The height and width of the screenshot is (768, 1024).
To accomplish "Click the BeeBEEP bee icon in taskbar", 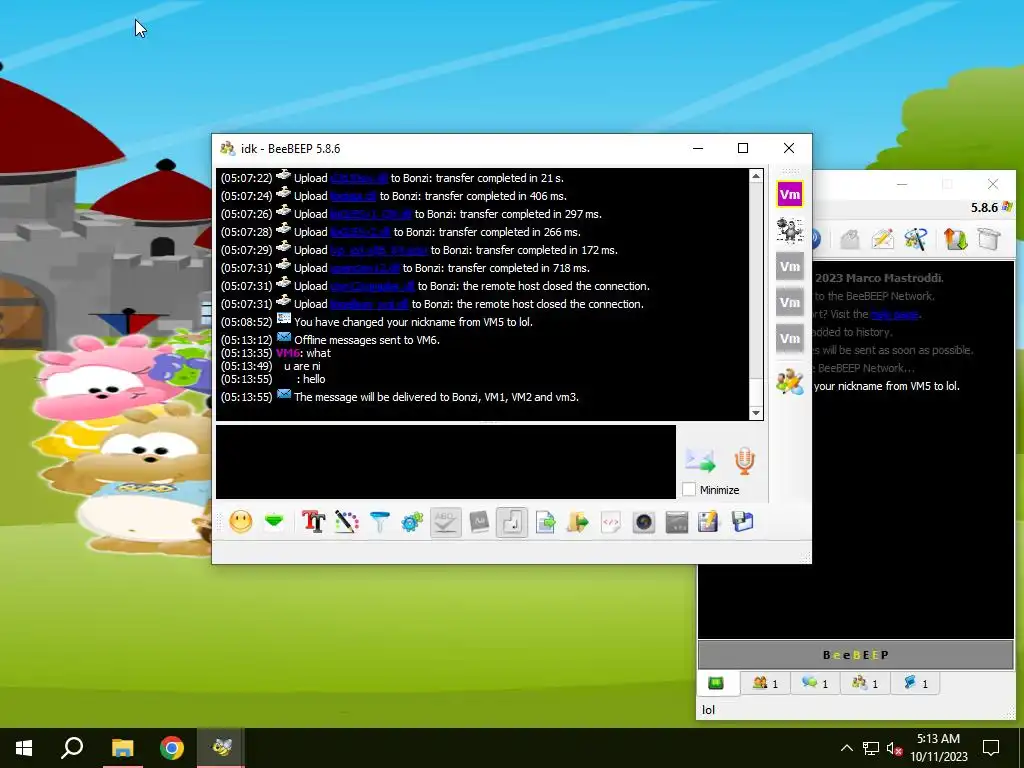I will (222, 748).
